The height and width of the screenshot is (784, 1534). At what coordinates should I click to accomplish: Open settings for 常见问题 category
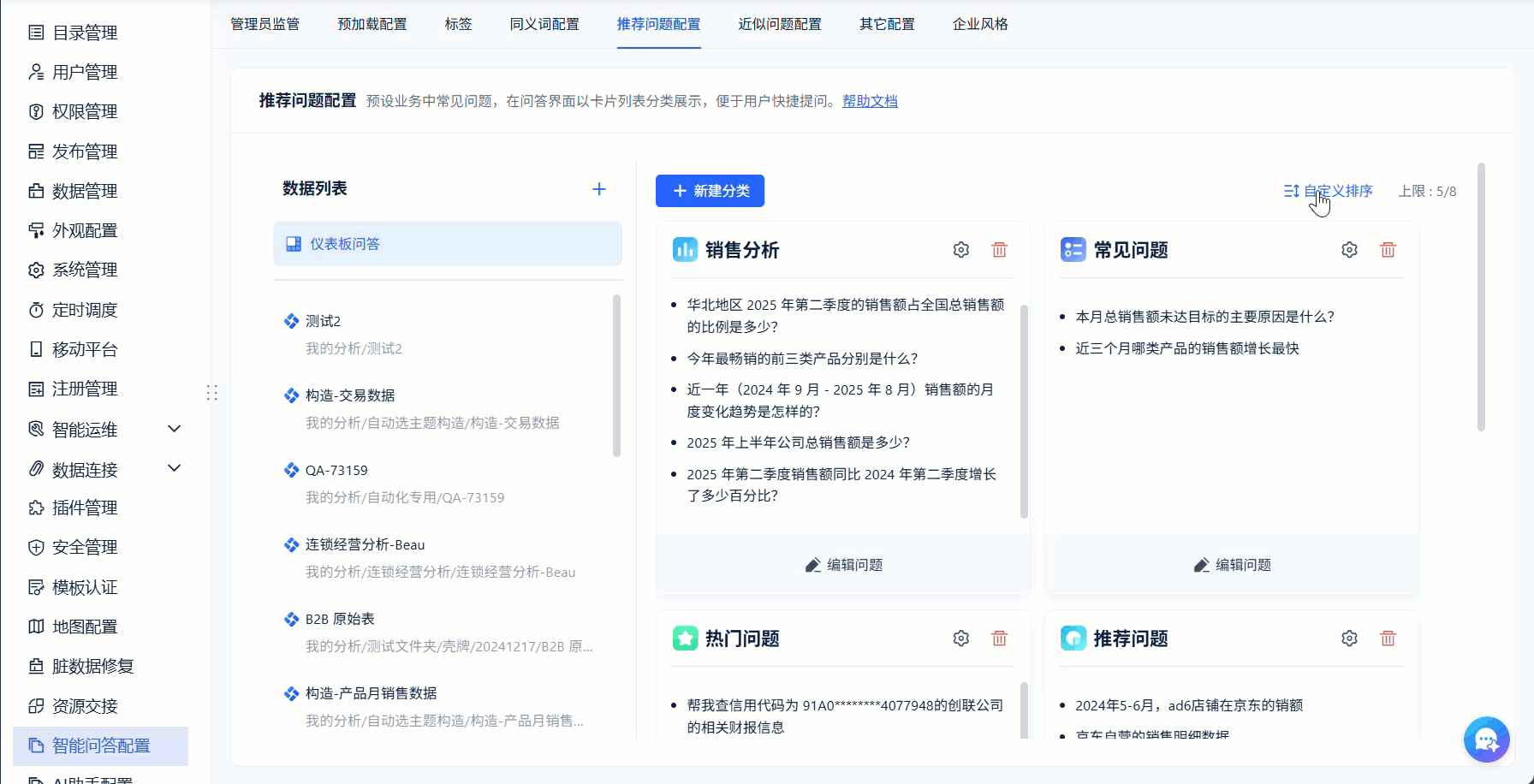[1350, 250]
